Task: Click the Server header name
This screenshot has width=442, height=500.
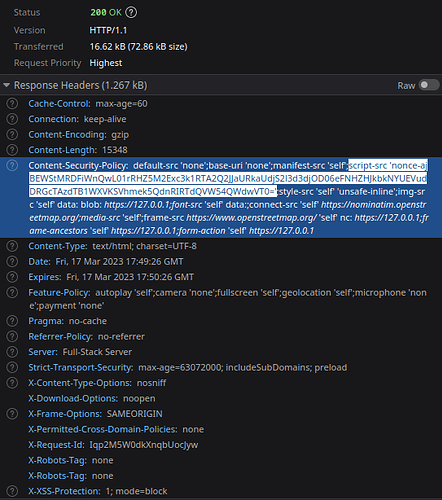Action: (43, 352)
